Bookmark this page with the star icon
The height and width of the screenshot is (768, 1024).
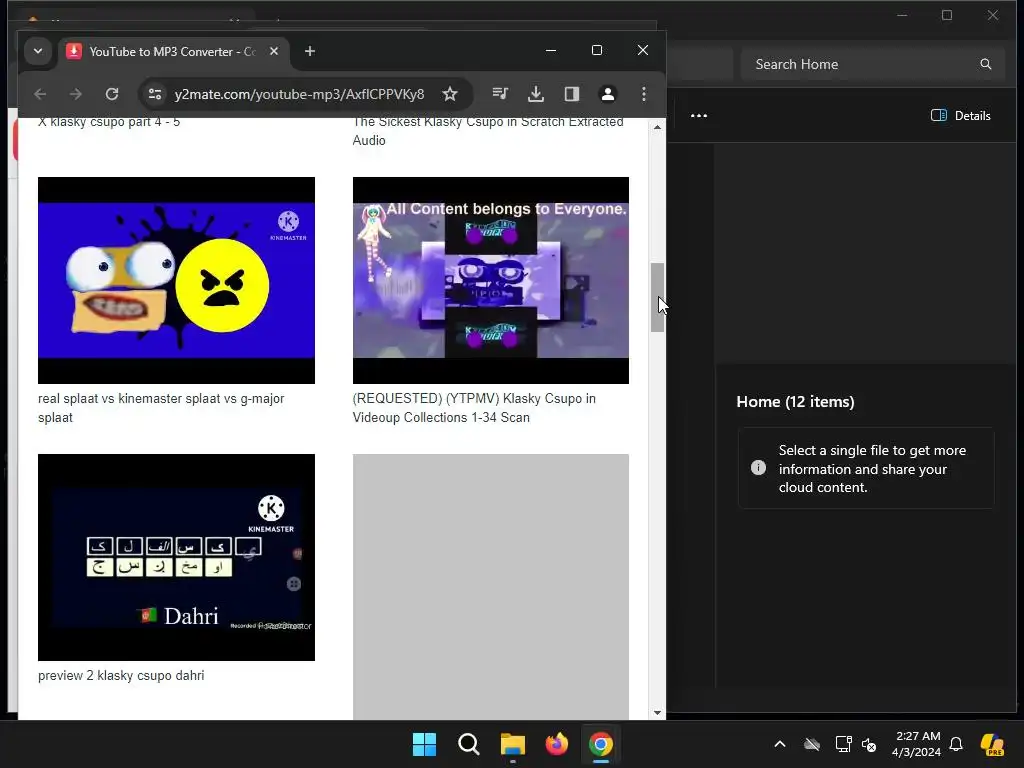pos(449,94)
